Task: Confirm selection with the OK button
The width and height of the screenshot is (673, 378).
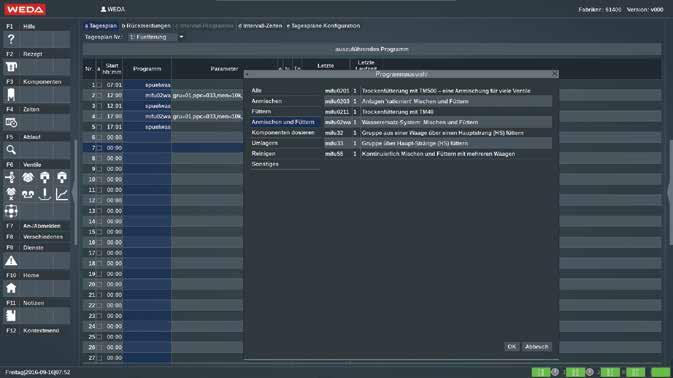Action: (512, 347)
